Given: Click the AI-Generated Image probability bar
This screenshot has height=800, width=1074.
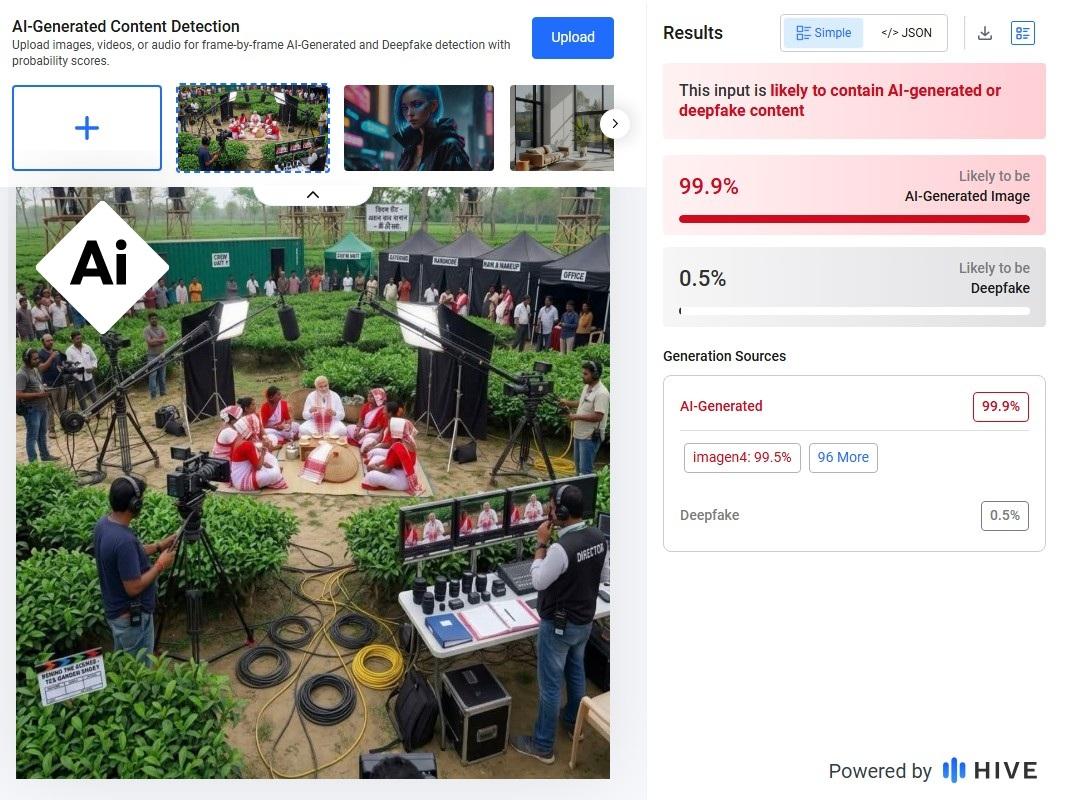Looking at the screenshot, I should pos(854,219).
